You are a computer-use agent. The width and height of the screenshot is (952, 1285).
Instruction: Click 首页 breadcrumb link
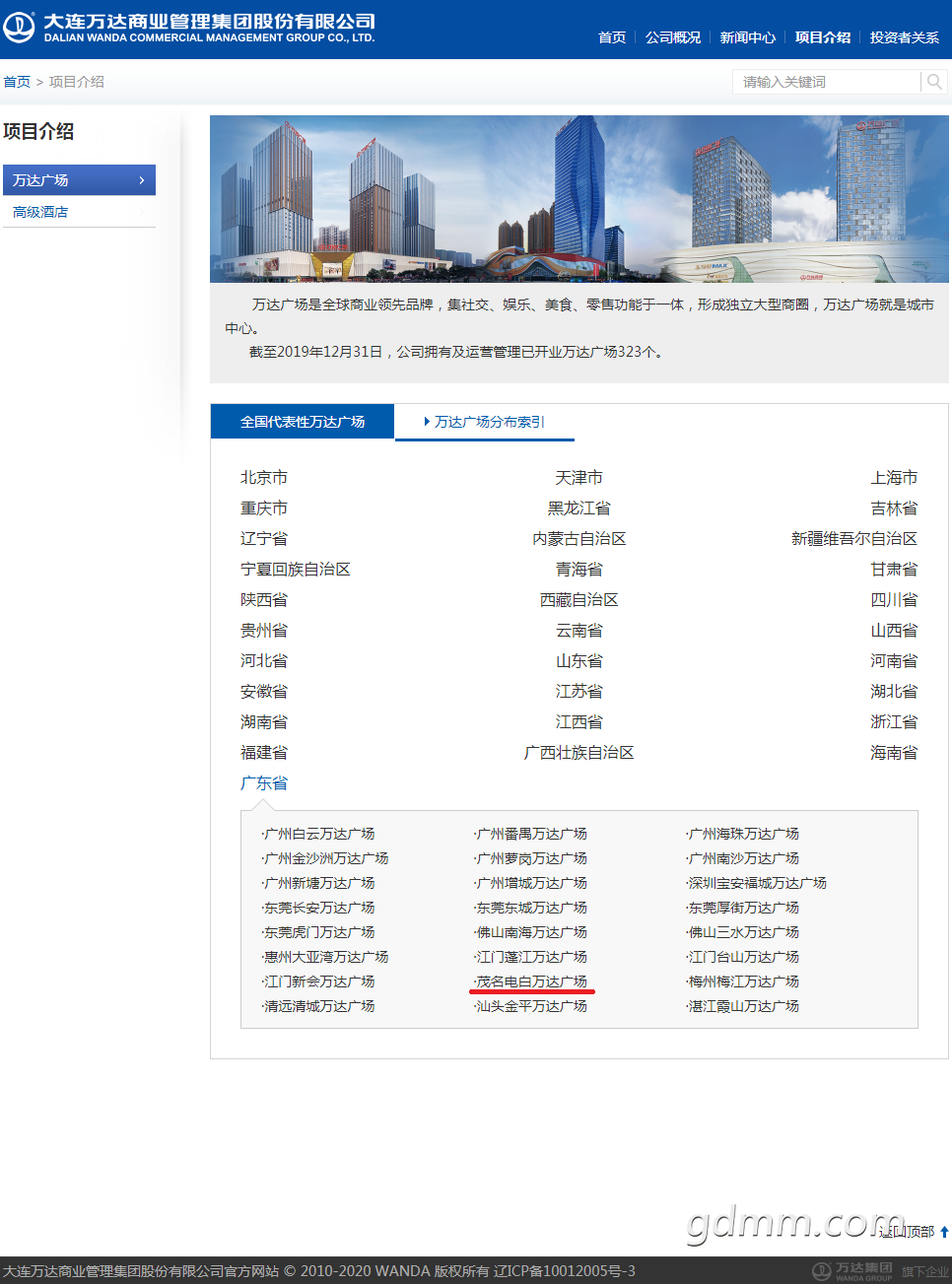pyautogui.click(x=17, y=82)
